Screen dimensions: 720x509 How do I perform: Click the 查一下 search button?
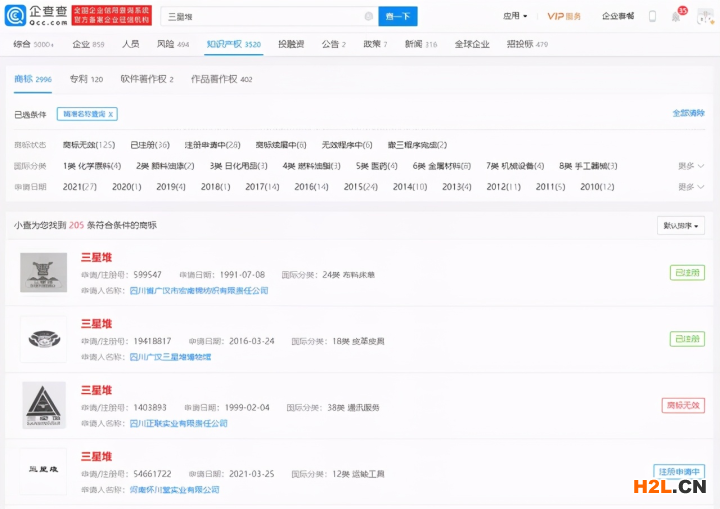(398, 17)
